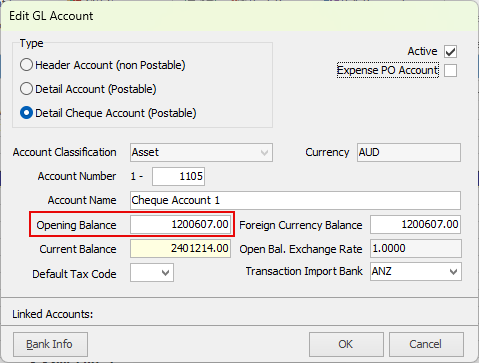The height and width of the screenshot is (363, 479).
Task: Click the Account Classification label
Action: tap(65, 152)
